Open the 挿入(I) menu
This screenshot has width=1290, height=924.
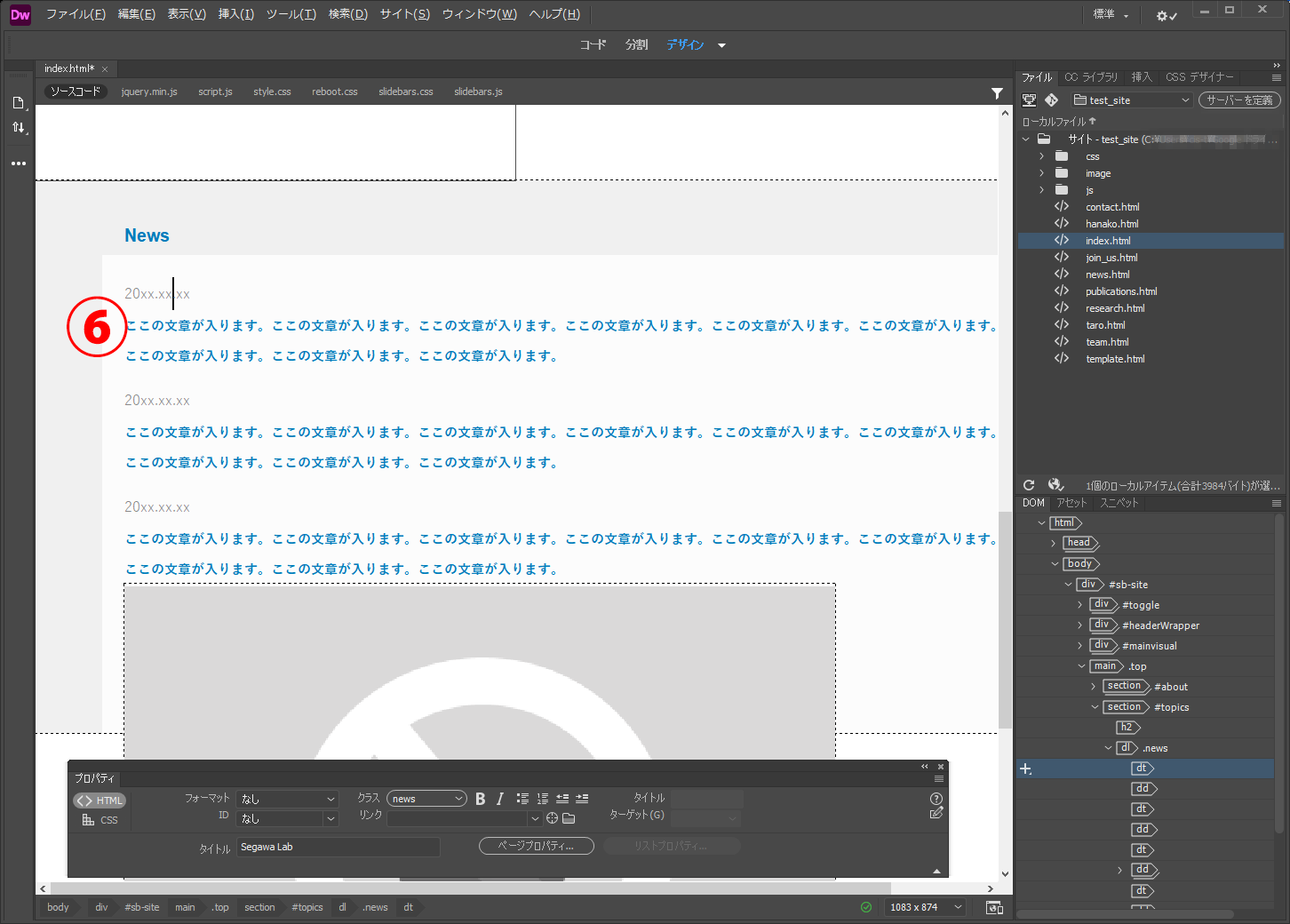235,14
